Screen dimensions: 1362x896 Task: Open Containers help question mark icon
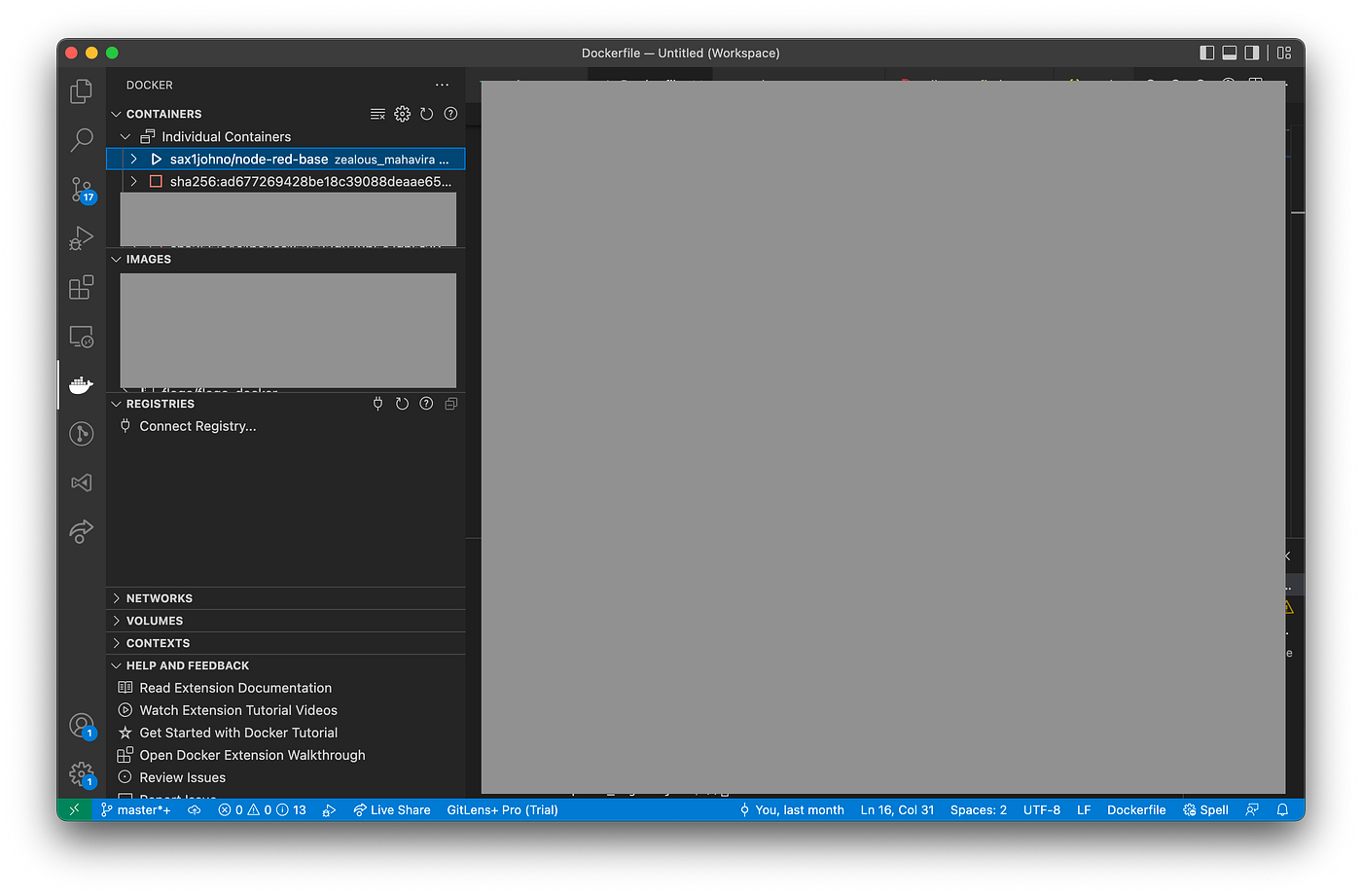click(450, 114)
